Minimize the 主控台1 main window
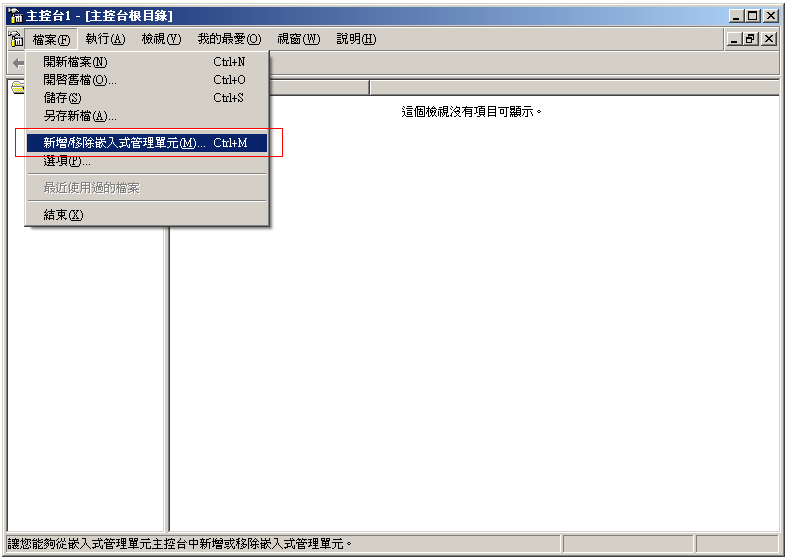 click(737, 16)
